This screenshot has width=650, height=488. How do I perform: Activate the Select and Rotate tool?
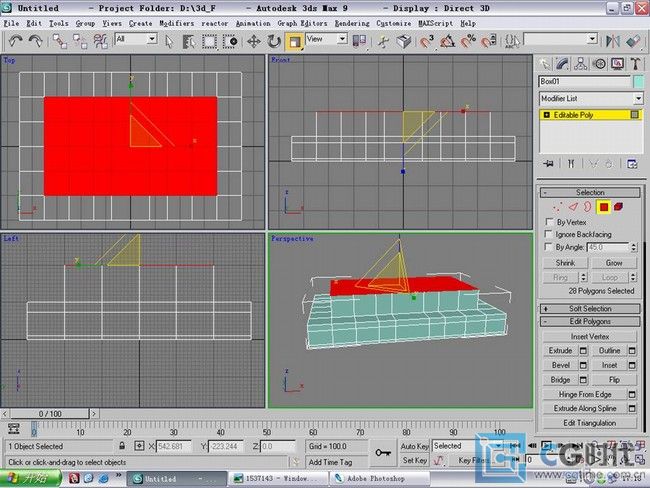point(274,41)
